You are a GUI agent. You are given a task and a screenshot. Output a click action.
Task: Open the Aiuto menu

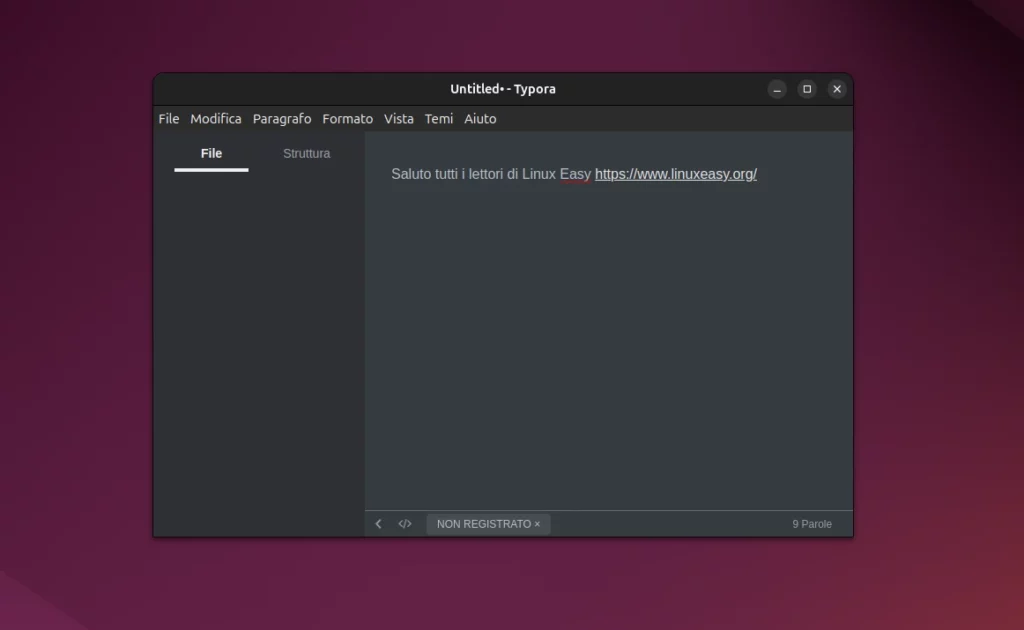[480, 119]
